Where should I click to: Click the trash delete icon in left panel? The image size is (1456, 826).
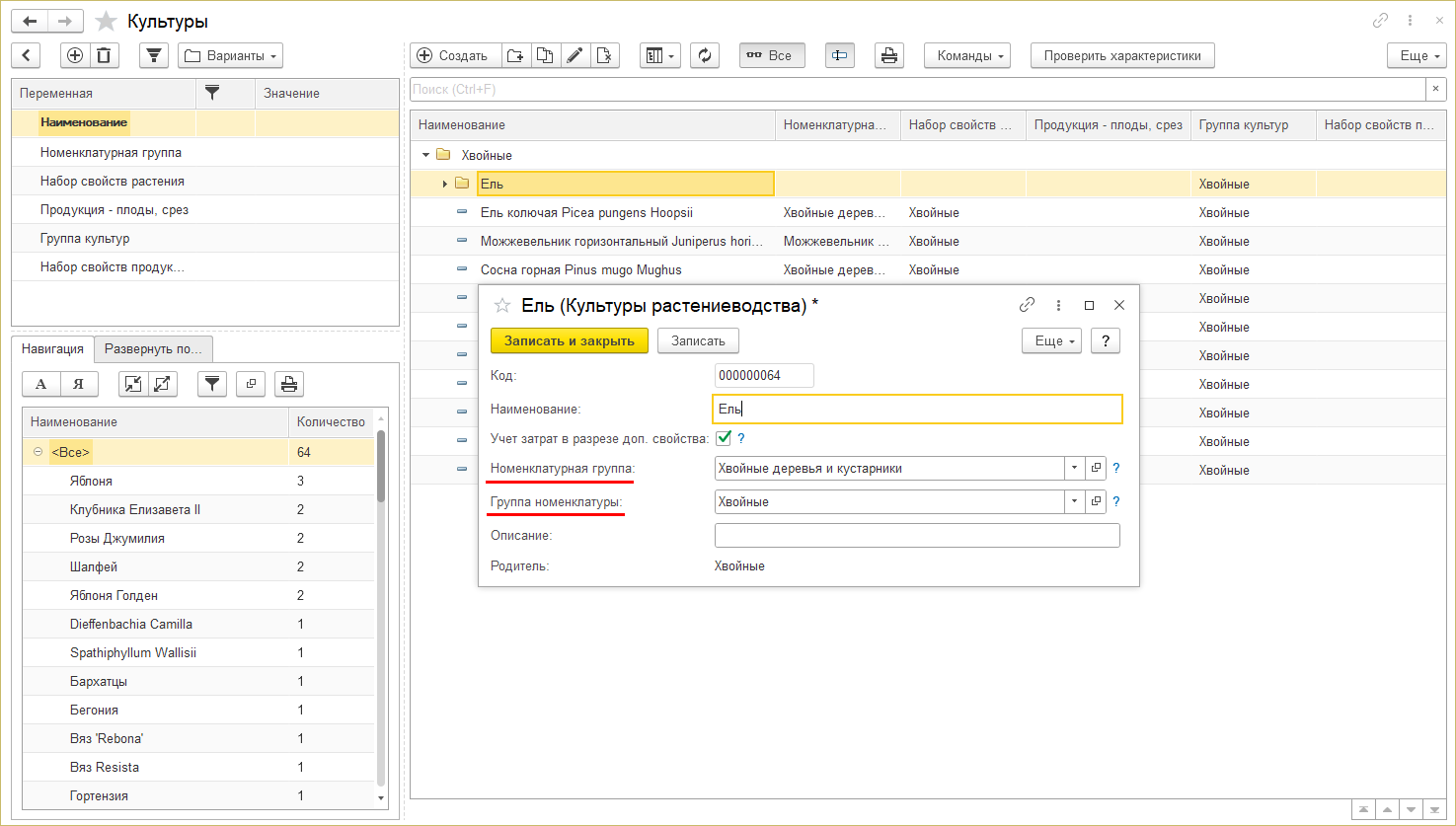[x=105, y=56]
